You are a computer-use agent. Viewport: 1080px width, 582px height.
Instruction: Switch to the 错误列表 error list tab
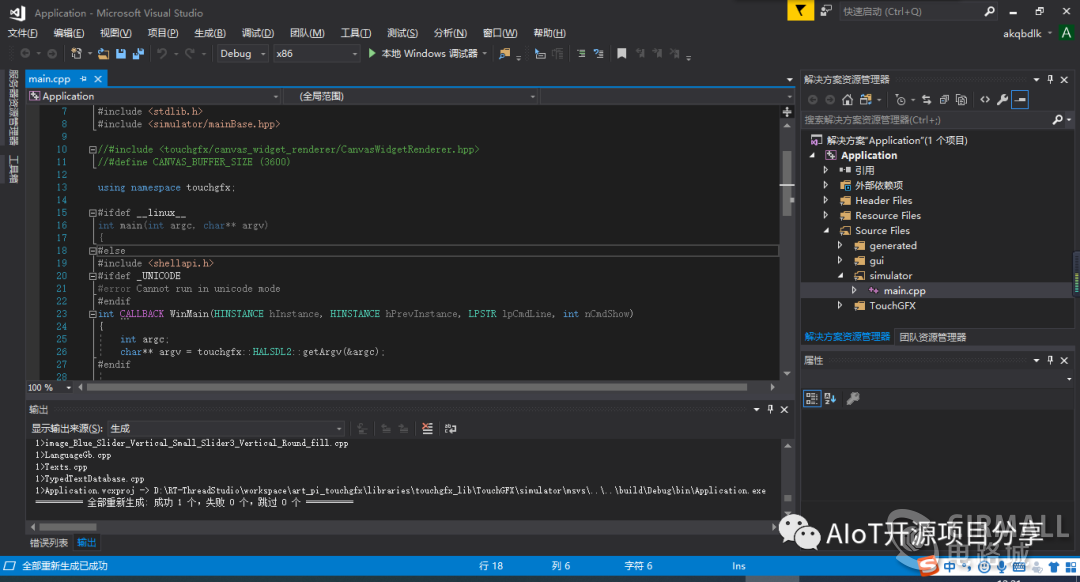(49, 543)
